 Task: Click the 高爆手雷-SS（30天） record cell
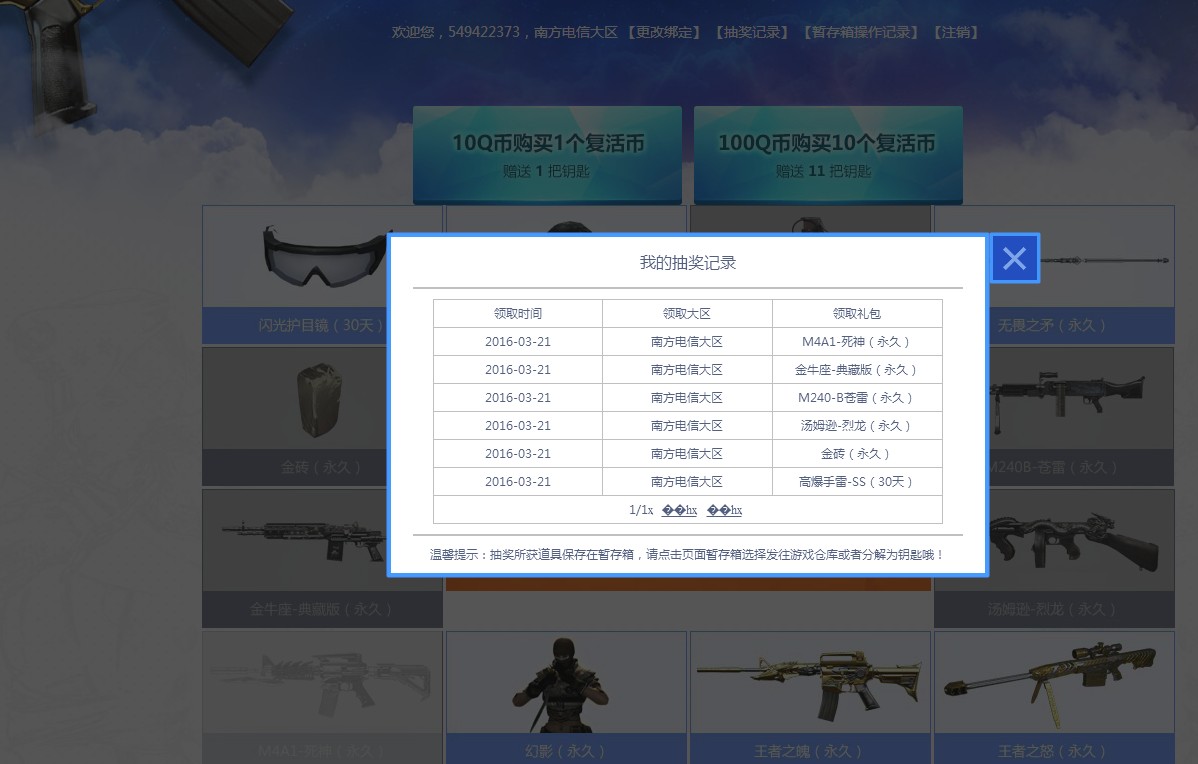(x=856, y=481)
